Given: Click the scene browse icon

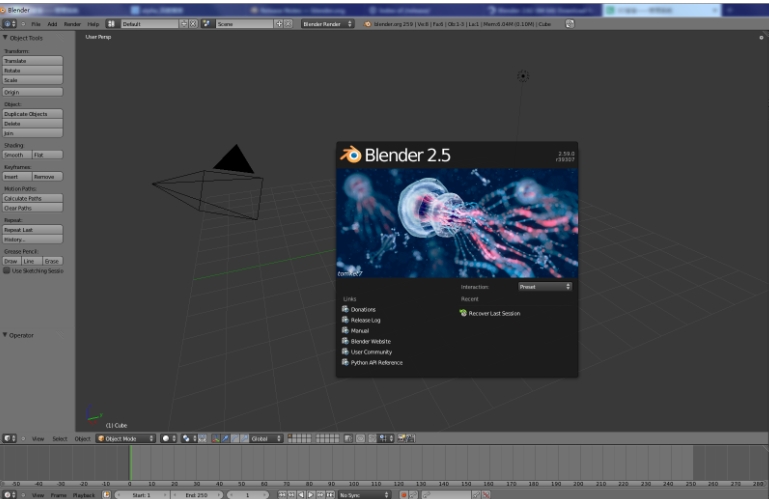Looking at the screenshot, I should pos(207,24).
